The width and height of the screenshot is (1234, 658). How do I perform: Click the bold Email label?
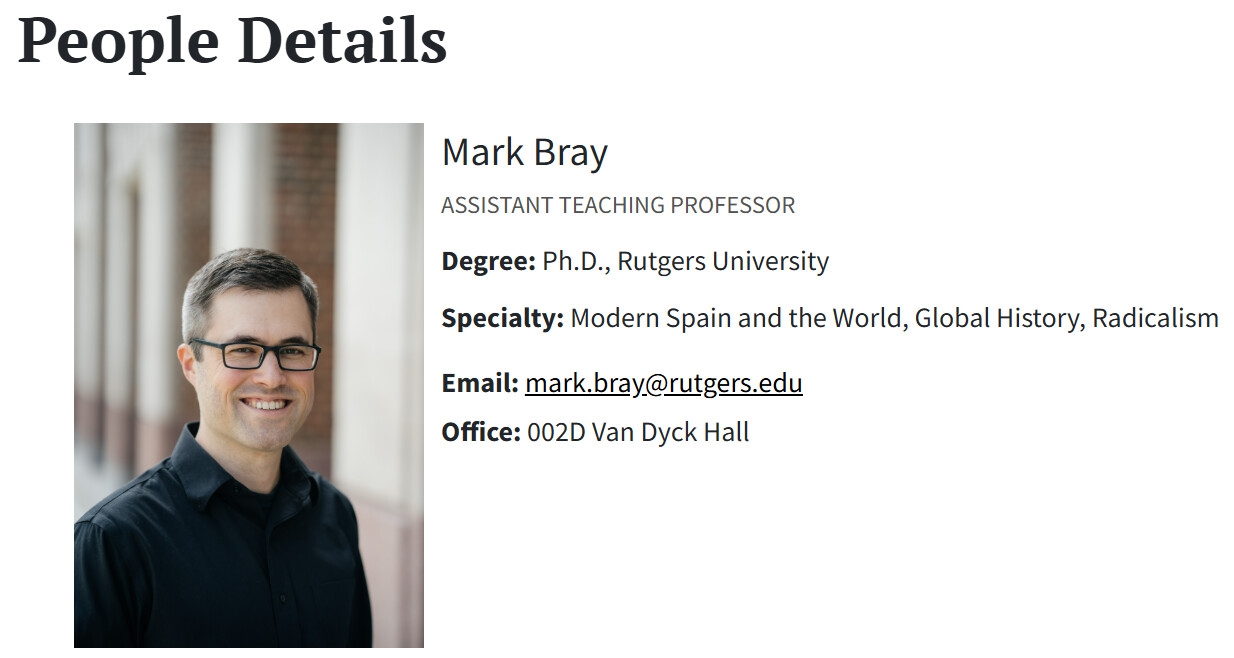click(x=479, y=383)
